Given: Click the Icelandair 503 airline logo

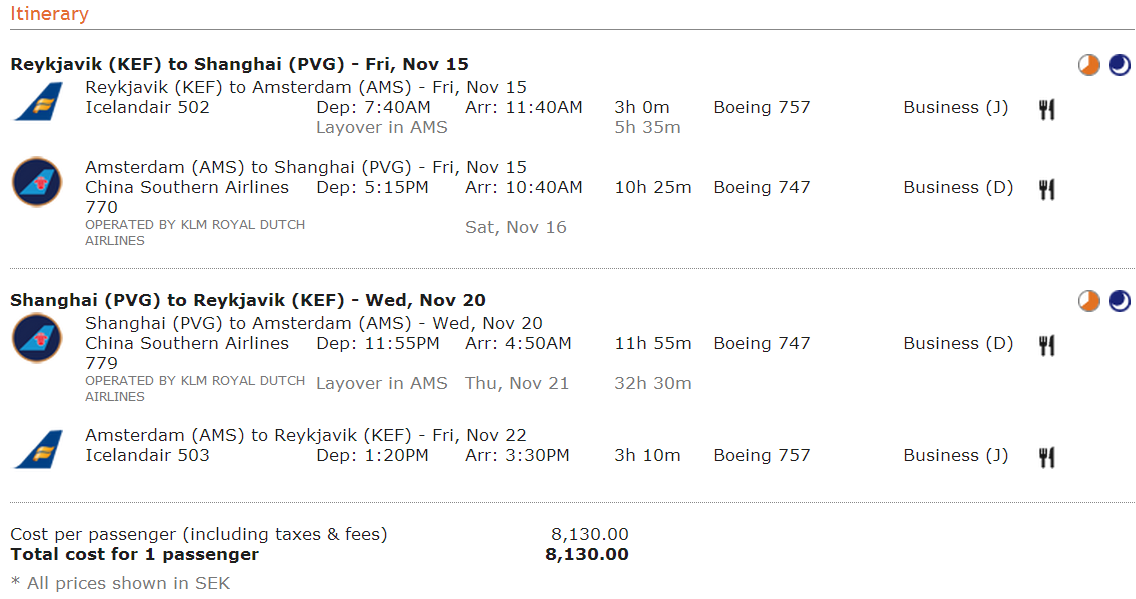Looking at the screenshot, I should click(38, 449).
